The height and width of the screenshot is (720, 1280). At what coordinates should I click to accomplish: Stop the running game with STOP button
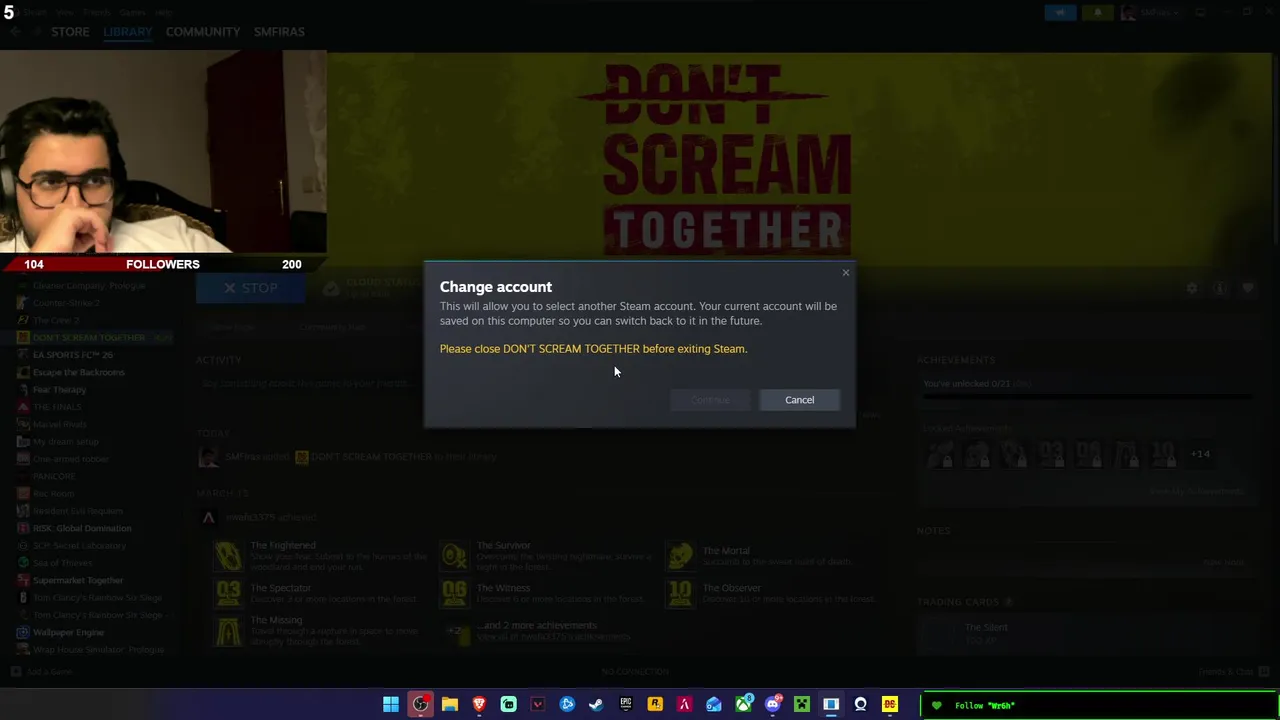(250, 288)
